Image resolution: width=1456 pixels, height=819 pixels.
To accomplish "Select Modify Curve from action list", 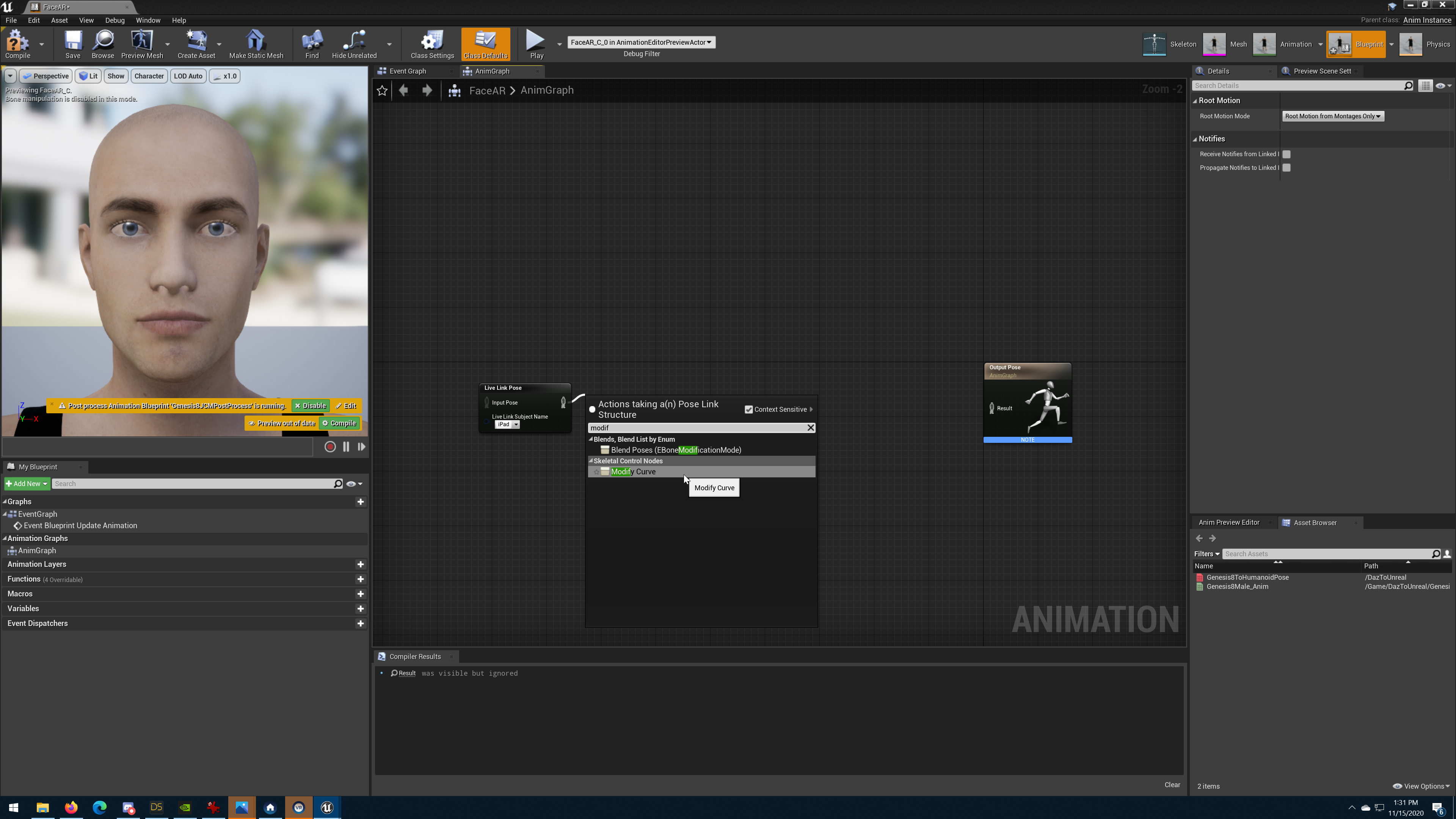I will [x=701, y=472].
